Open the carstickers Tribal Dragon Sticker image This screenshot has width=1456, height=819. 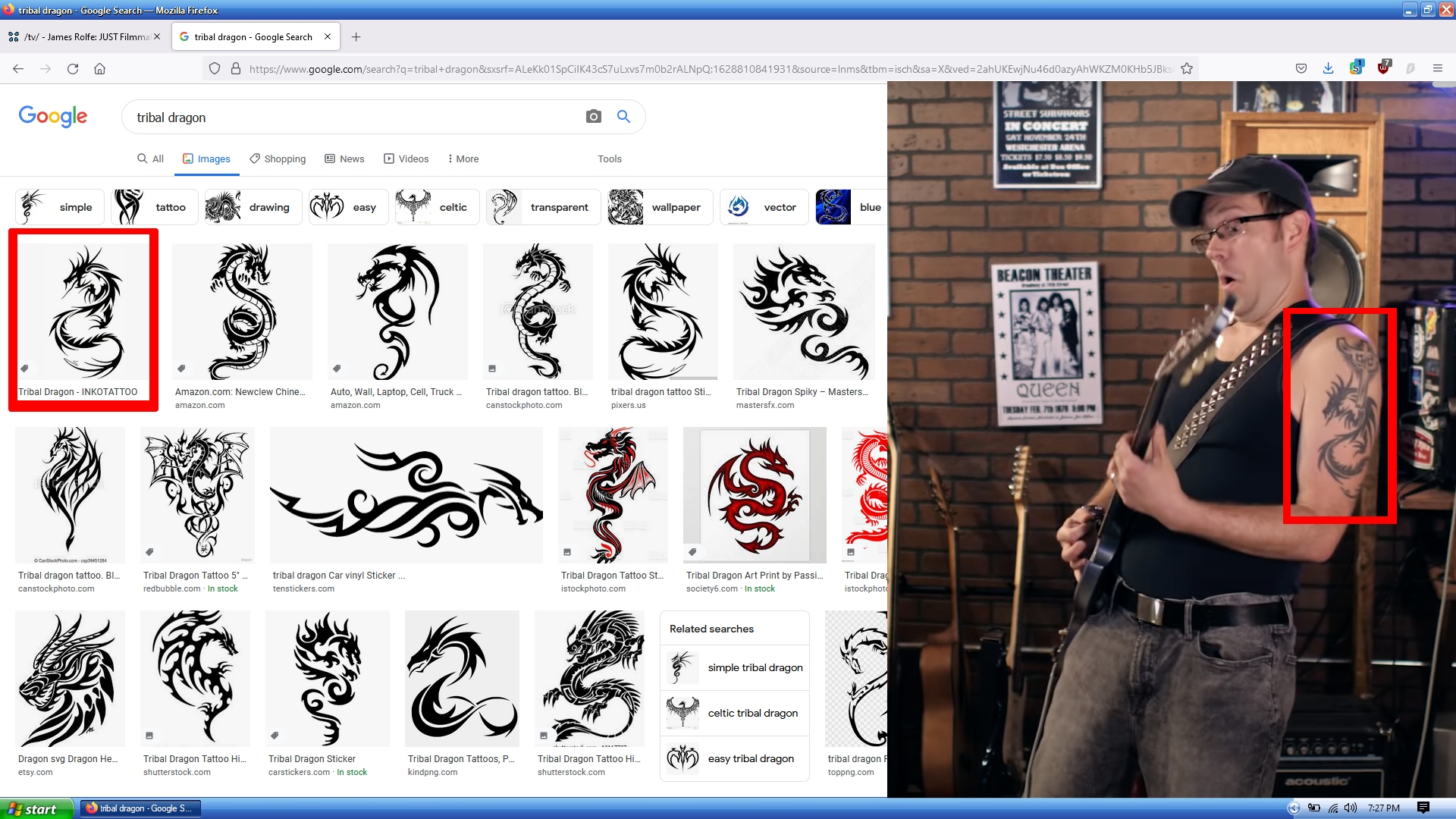point(328,679)
